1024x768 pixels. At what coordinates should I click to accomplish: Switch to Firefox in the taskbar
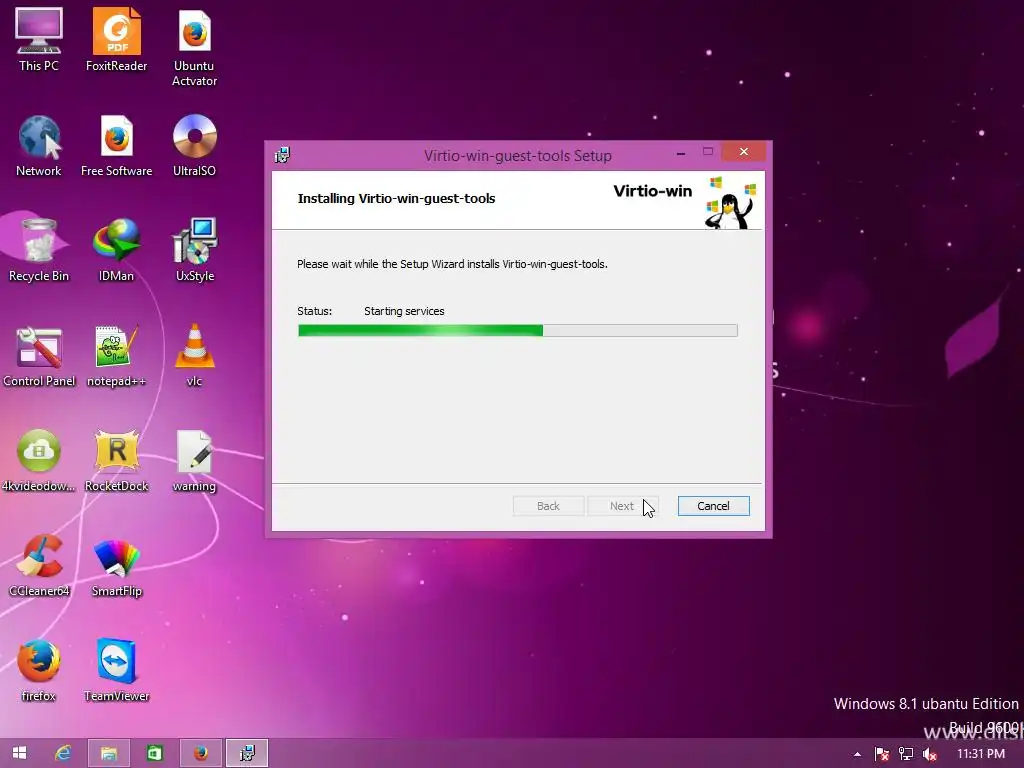[200, 753]
